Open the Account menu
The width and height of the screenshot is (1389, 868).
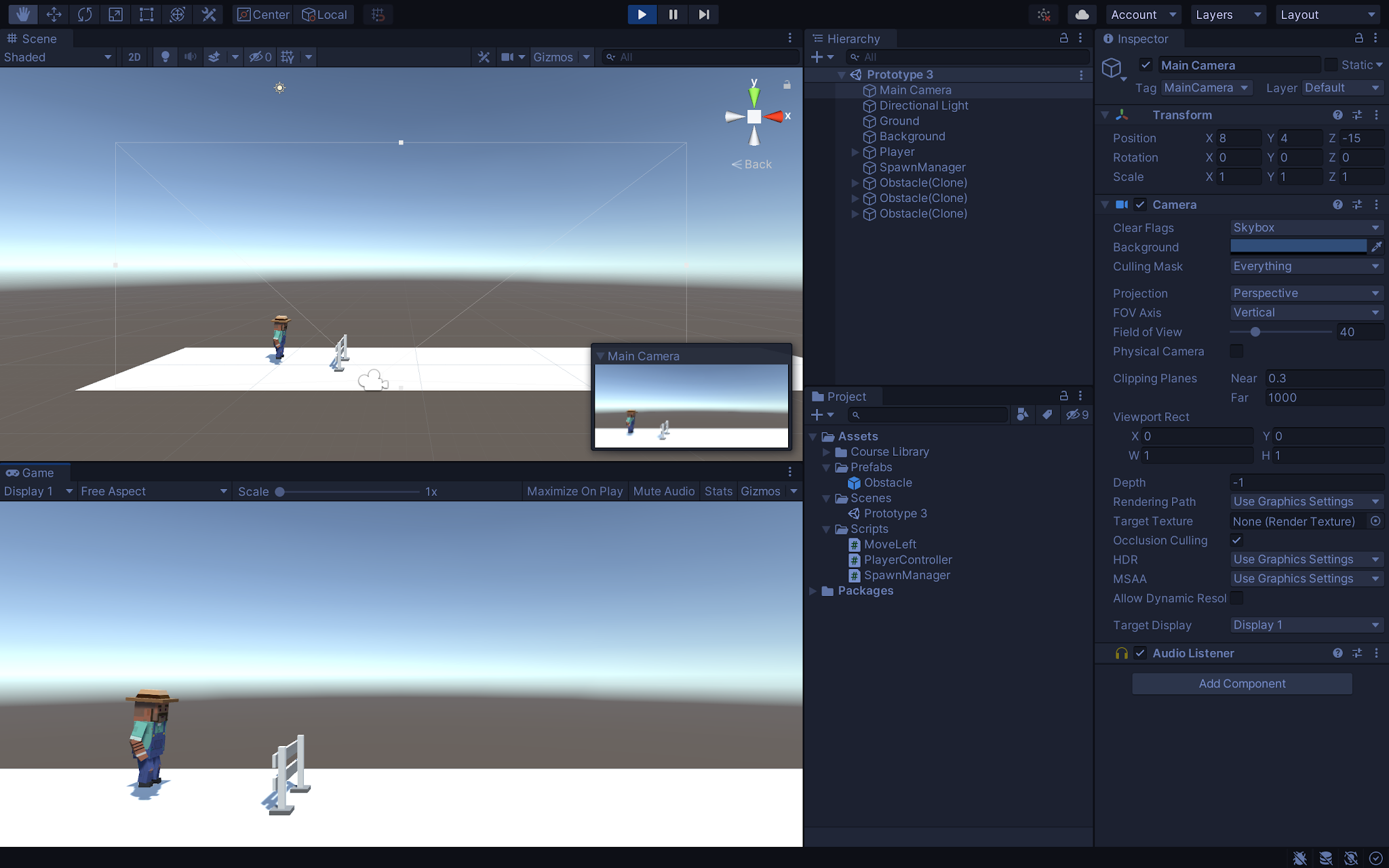[1143, 14]
